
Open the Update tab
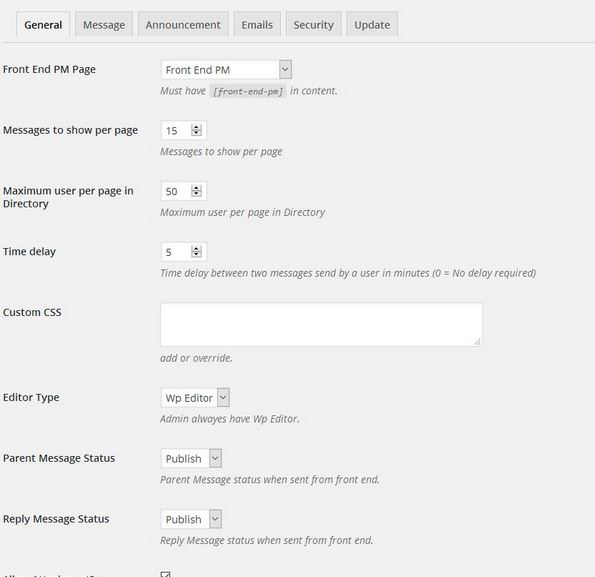(372, 25)
